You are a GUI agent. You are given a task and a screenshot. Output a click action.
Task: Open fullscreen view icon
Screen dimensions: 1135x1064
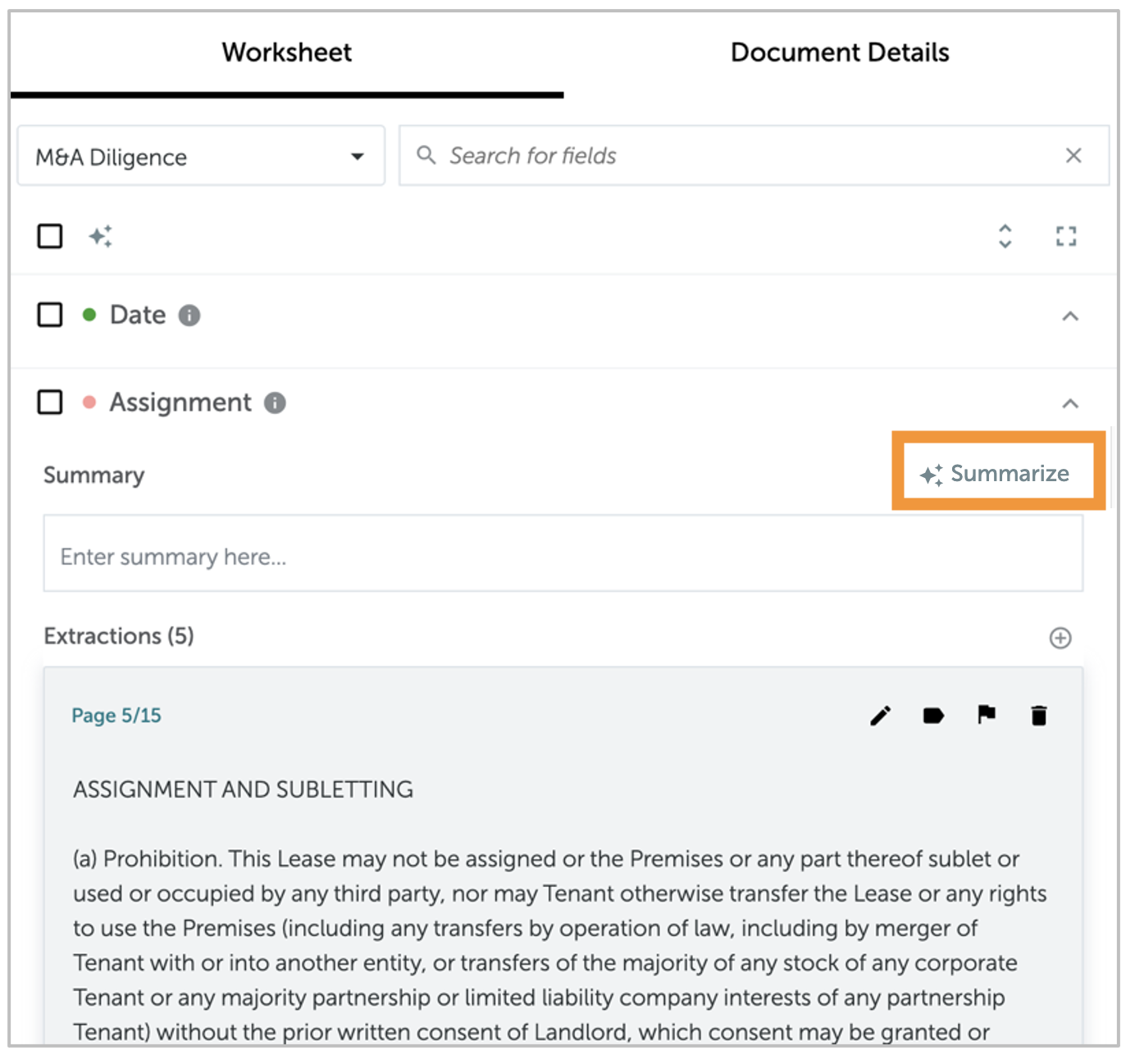click(x=1066, y=237)
